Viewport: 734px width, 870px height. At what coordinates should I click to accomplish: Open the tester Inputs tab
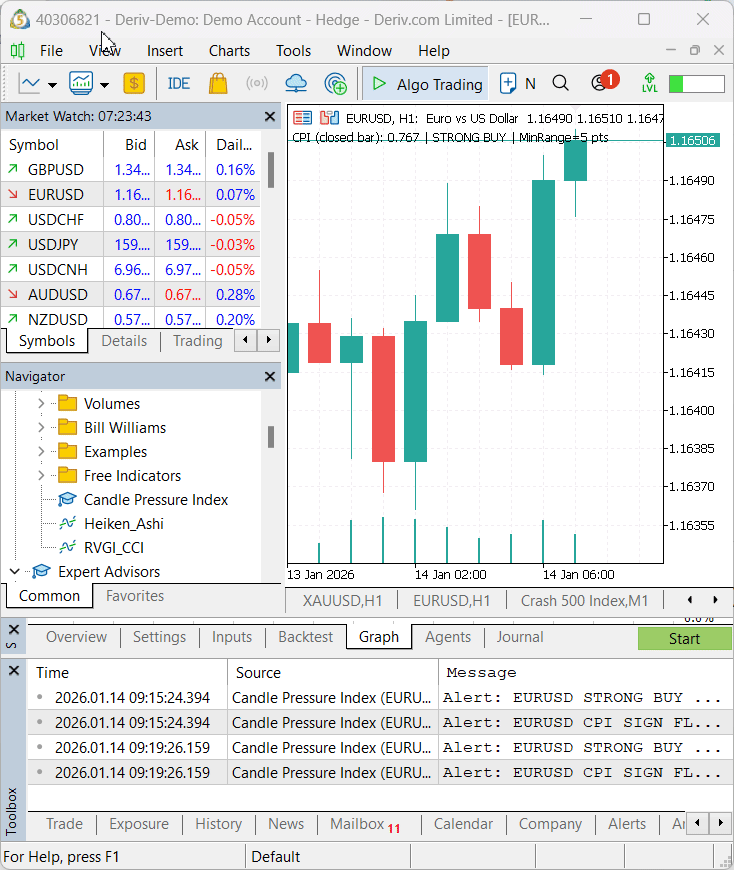click(x=232, y=637)
